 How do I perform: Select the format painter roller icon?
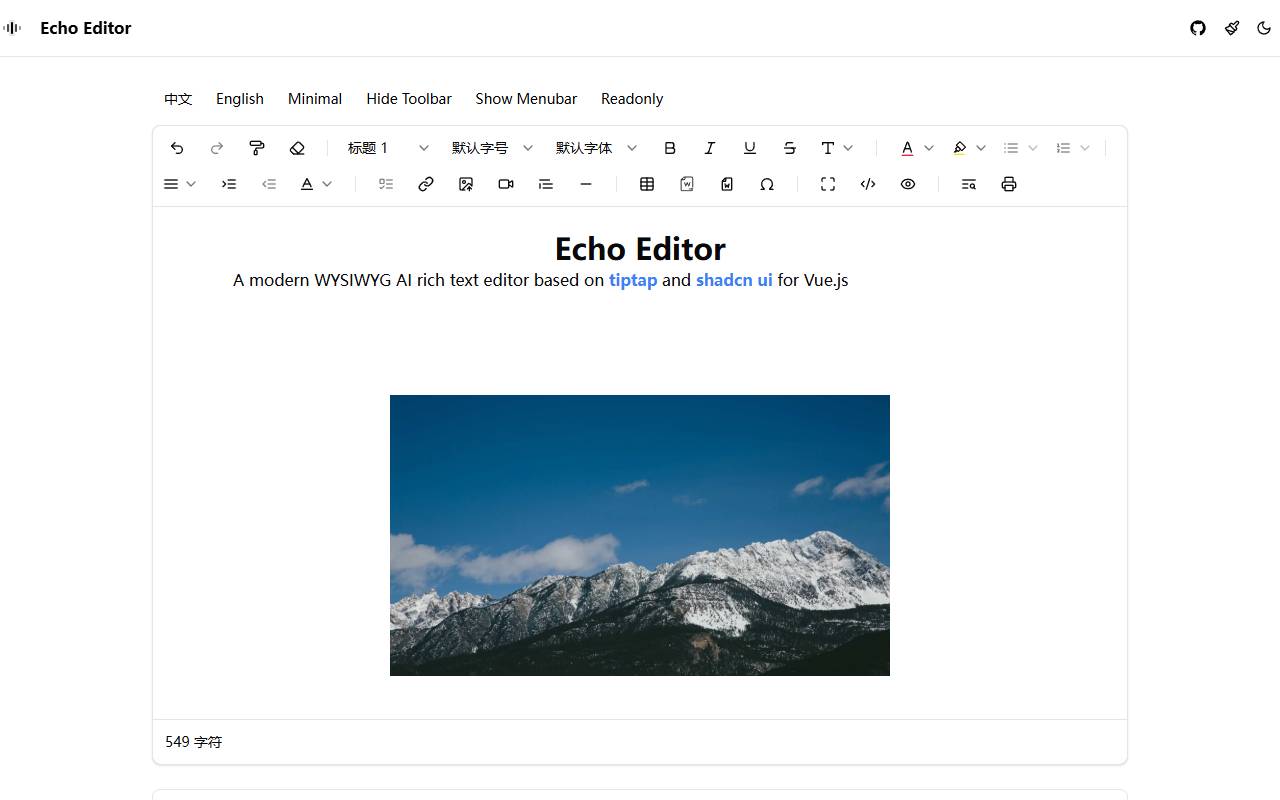click(x=257, y=148)
